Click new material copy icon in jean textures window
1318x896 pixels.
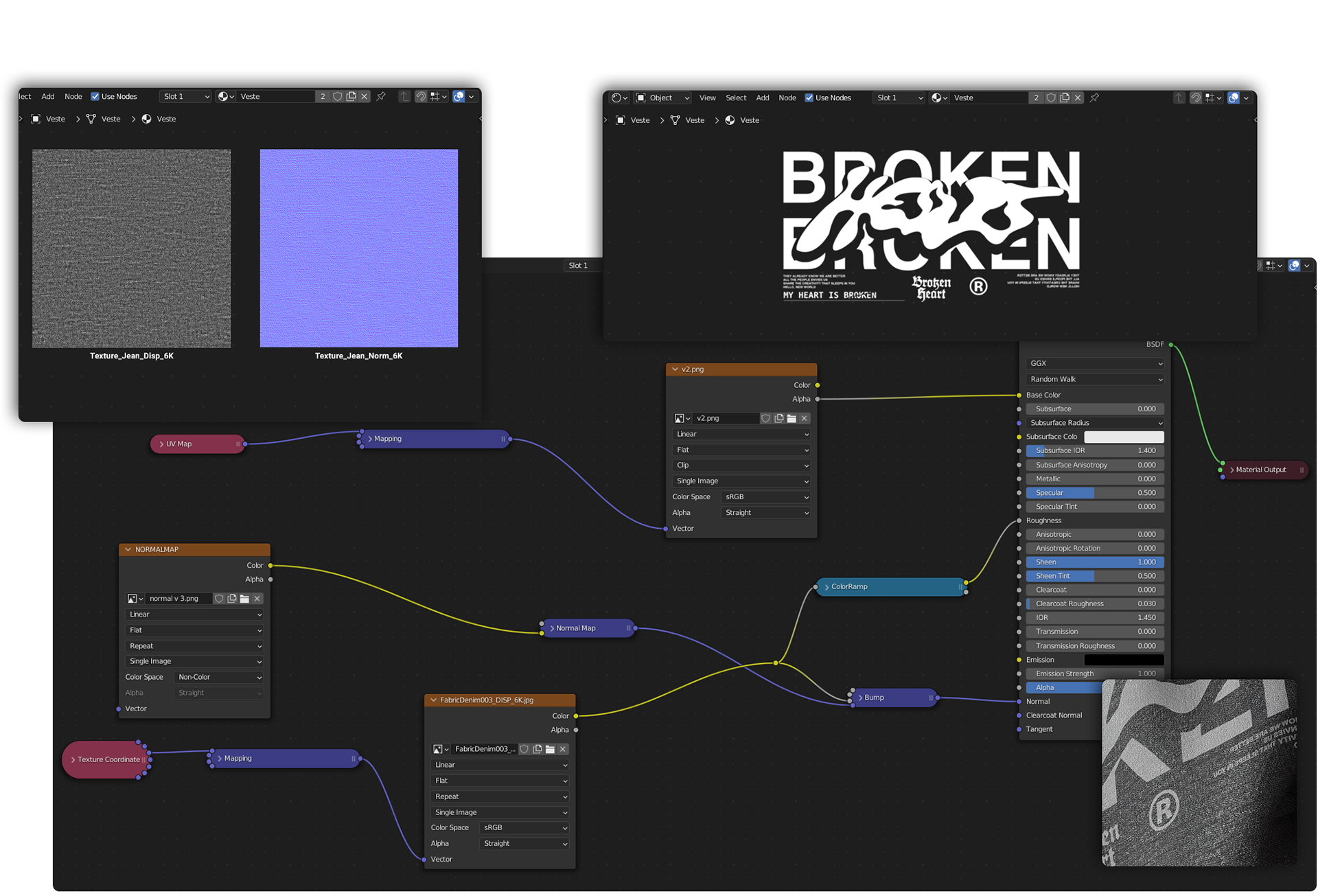(x=351, y=96)
